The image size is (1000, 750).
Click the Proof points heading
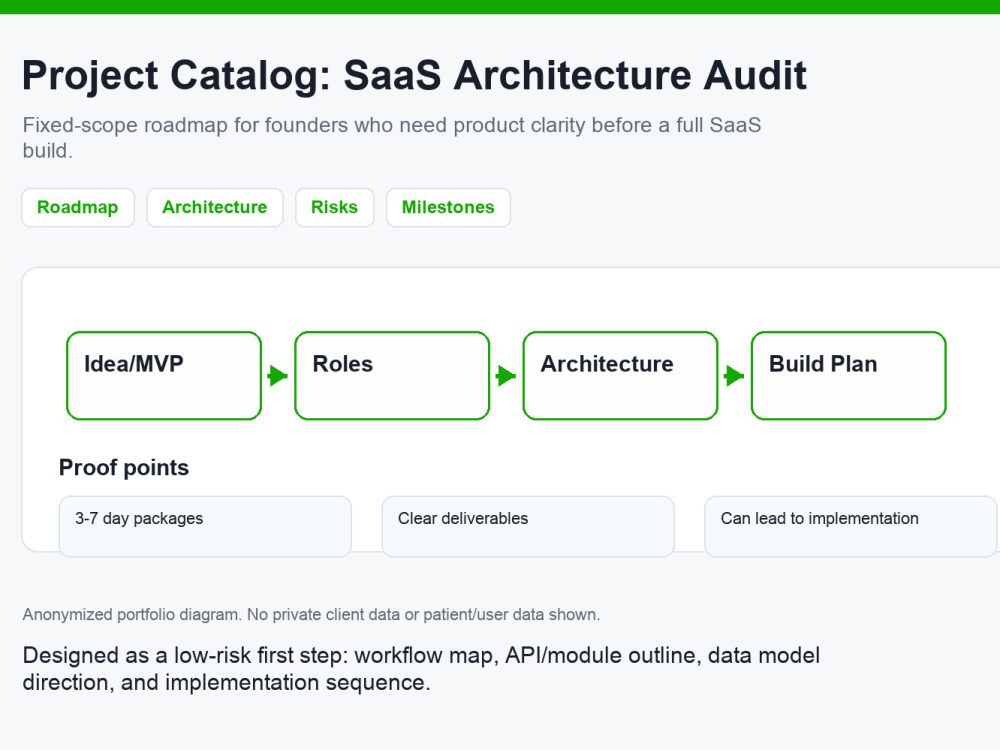(x=124, y=467)
